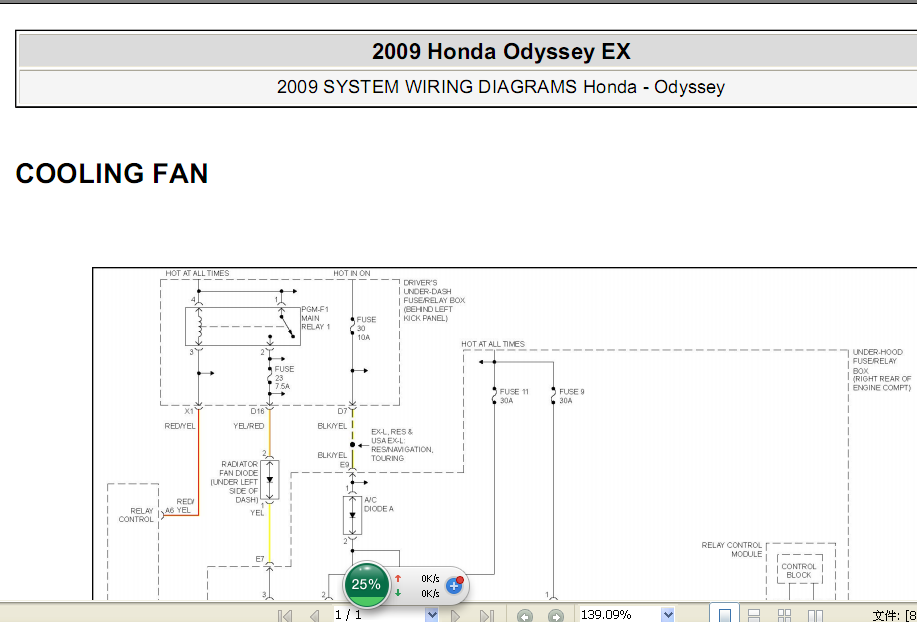This screenshot has width=917, height=622.
Task: Click the FUSE 9 30A label
Action: point(571,396)
